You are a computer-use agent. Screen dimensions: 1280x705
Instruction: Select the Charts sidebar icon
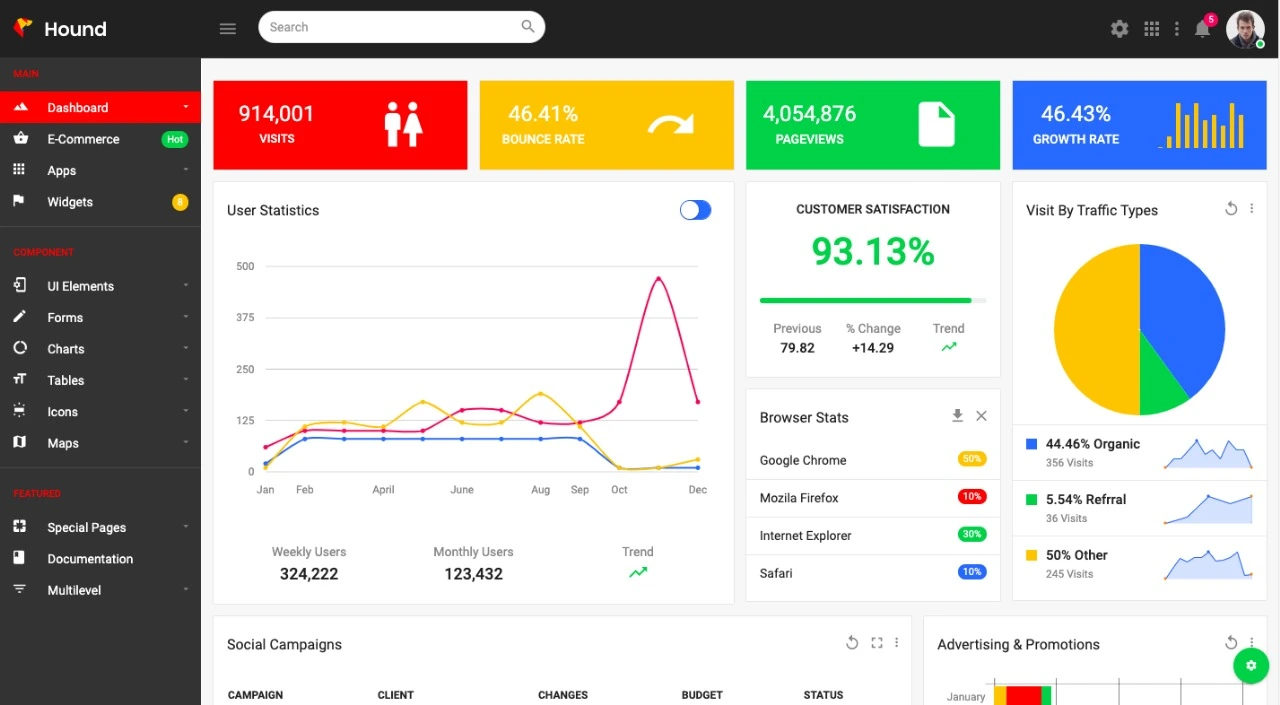[22, 349]
